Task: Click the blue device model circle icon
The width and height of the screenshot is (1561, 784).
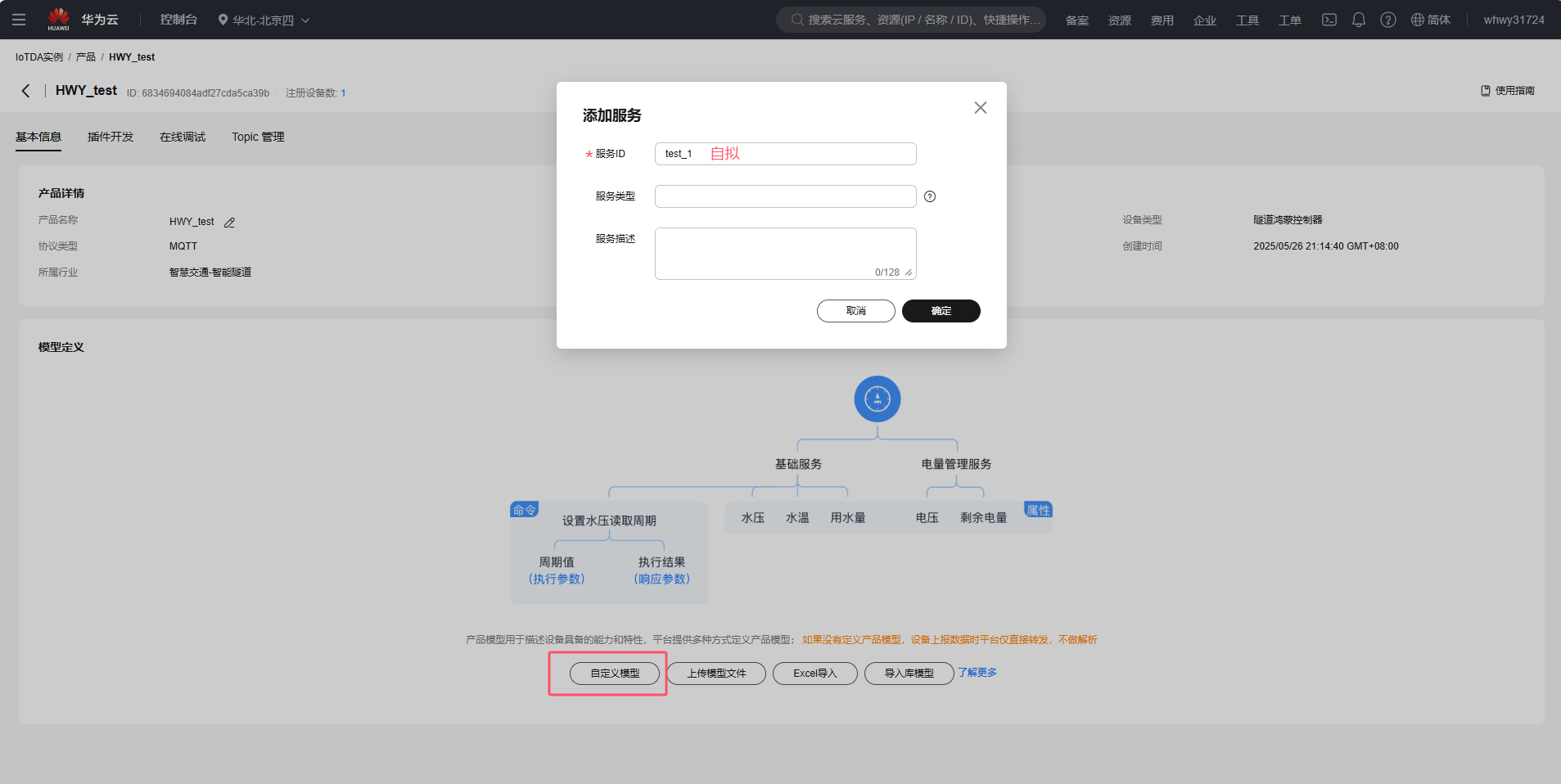Action: (x=877, y=399)
